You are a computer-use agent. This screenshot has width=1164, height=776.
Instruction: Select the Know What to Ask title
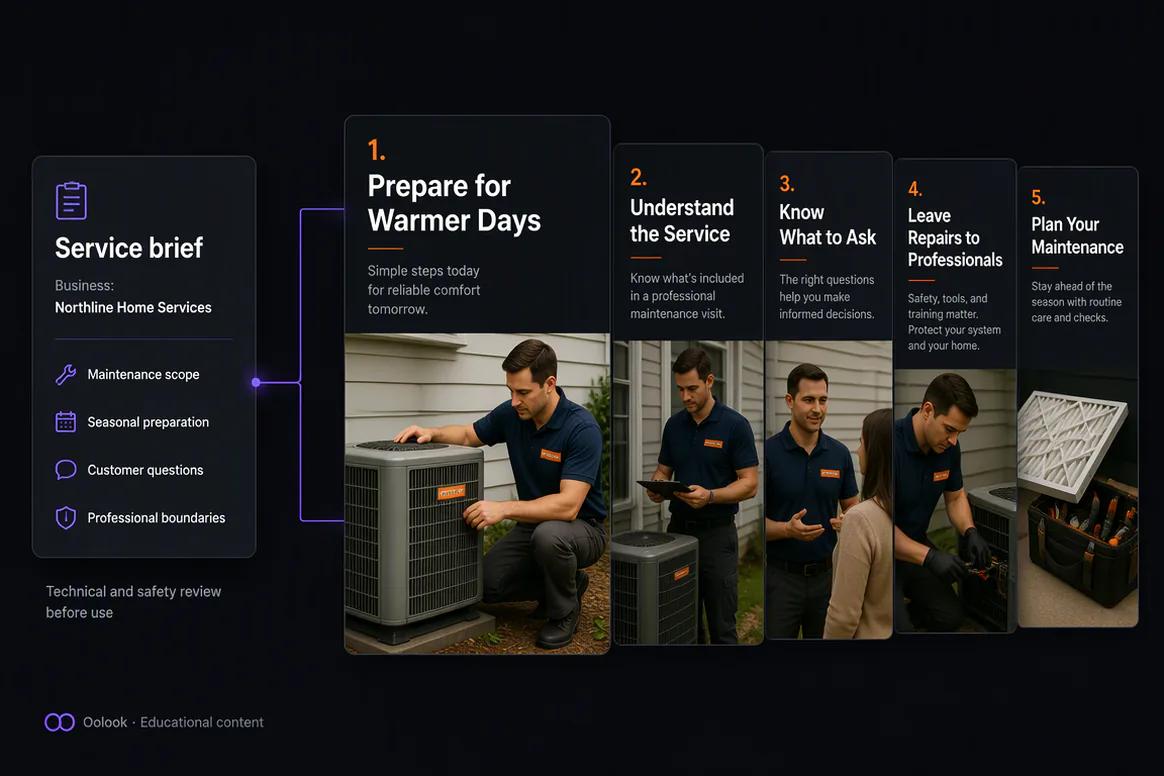pos(828,224)
